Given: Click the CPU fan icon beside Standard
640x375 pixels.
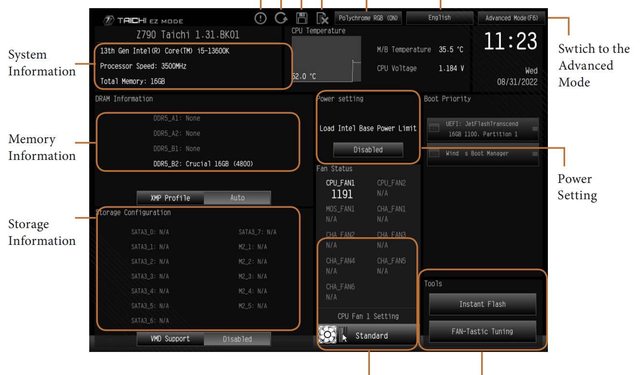Looking at the screenshot, I should (327, 335).
